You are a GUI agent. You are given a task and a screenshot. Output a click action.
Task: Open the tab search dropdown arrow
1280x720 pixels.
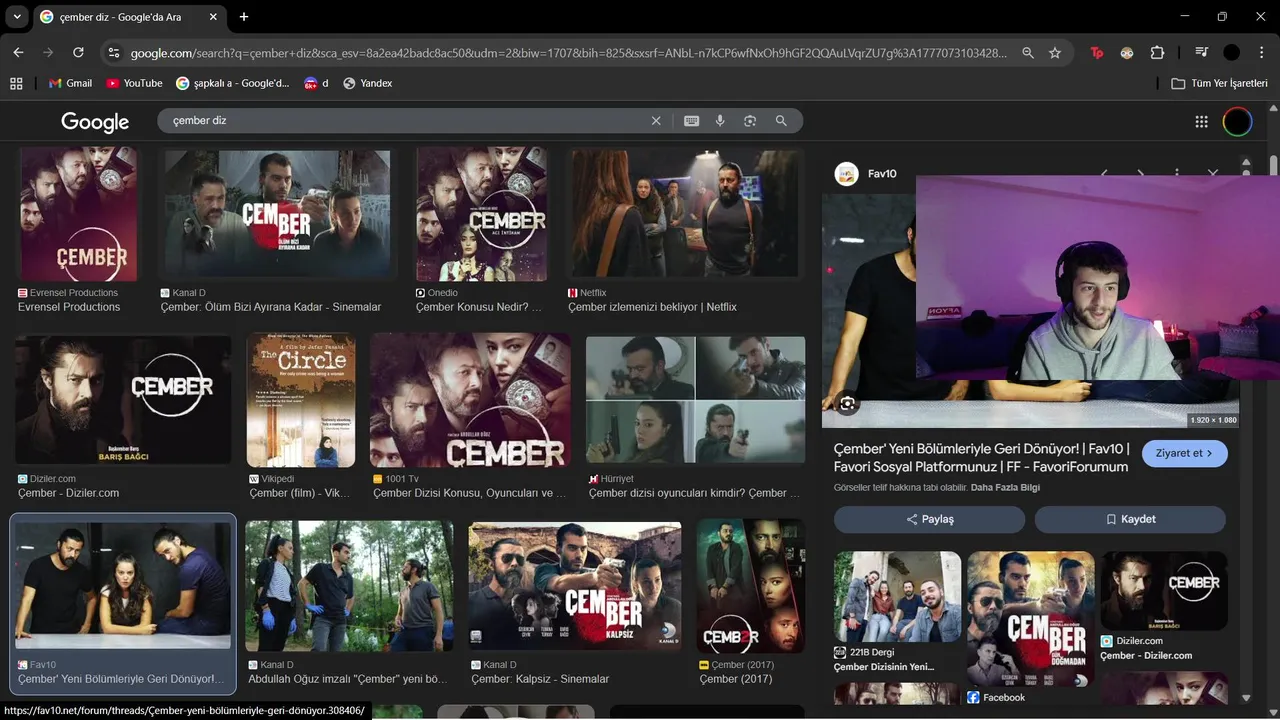[17, 17]
